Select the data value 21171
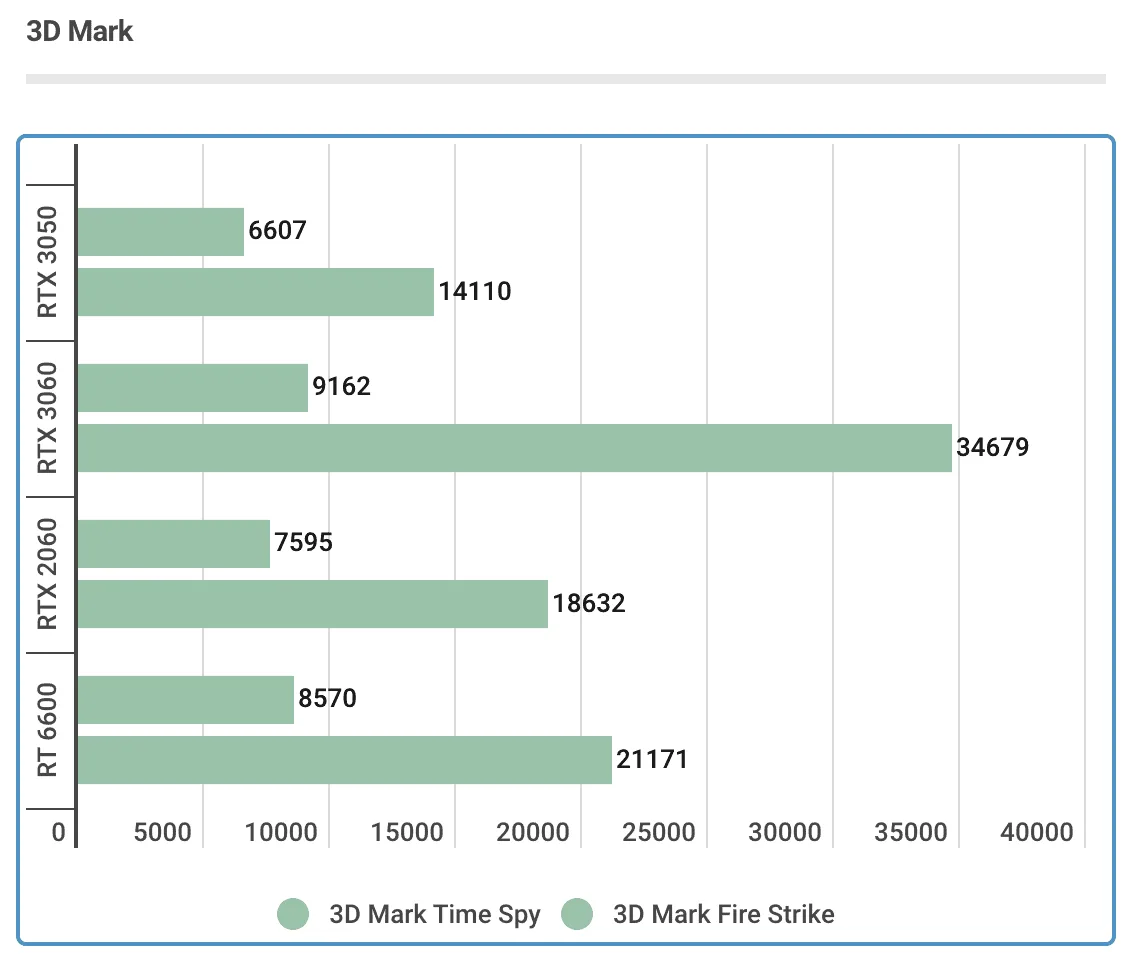Image resolution: width=1140 pixels, height=968 pixels. pos(652,759)
